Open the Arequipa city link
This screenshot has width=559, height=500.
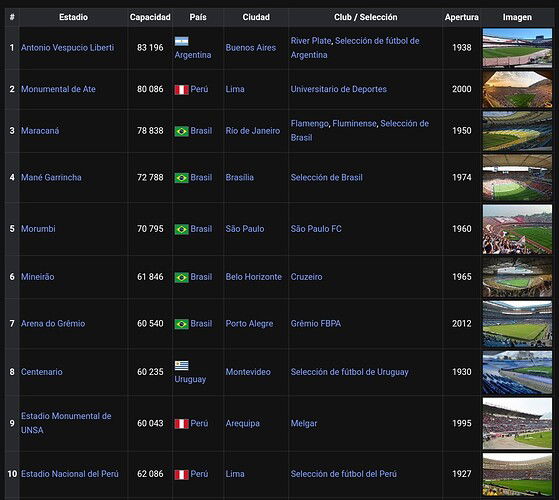tap(242, 423)
